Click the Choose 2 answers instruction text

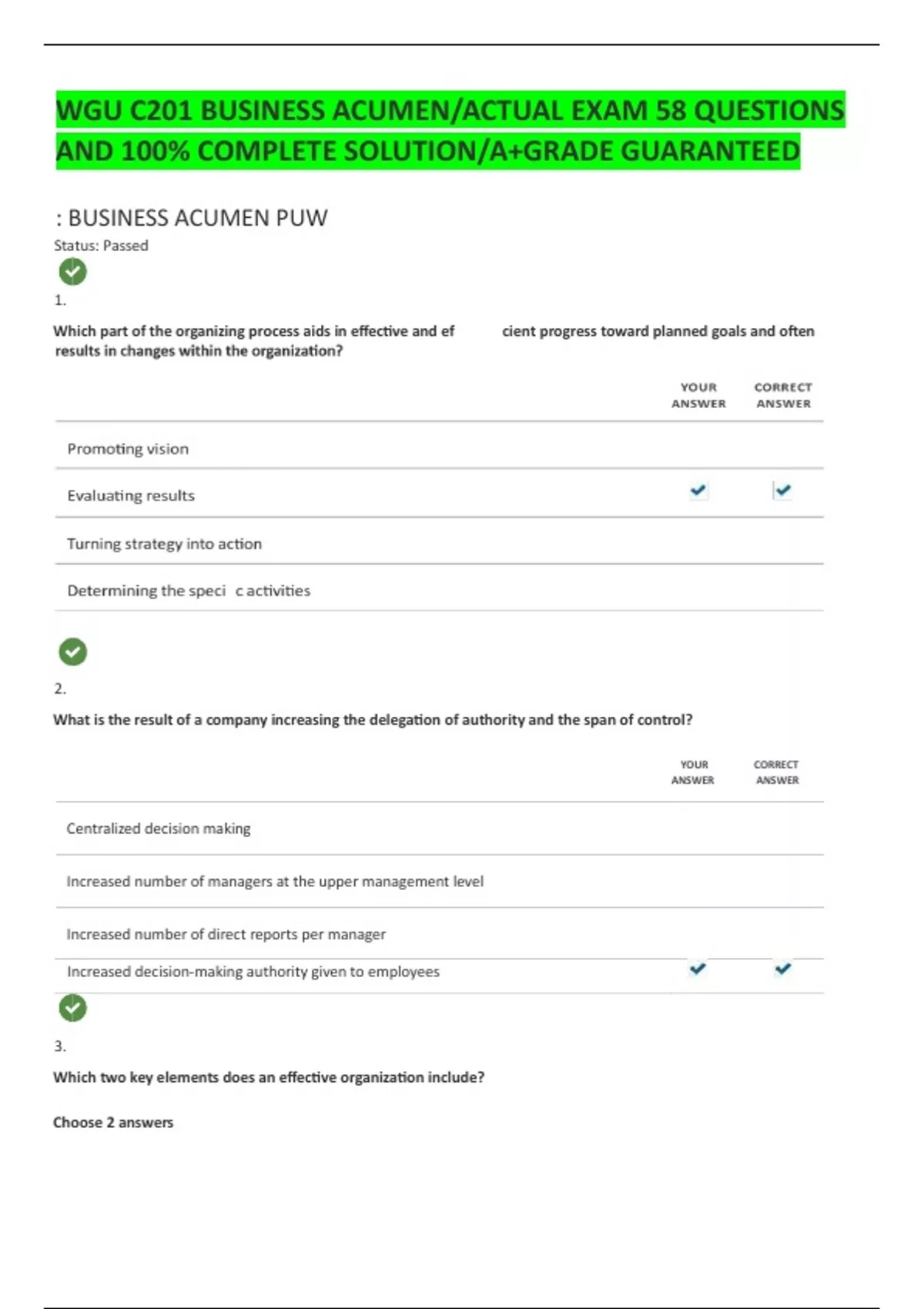tap(113, 1123)
